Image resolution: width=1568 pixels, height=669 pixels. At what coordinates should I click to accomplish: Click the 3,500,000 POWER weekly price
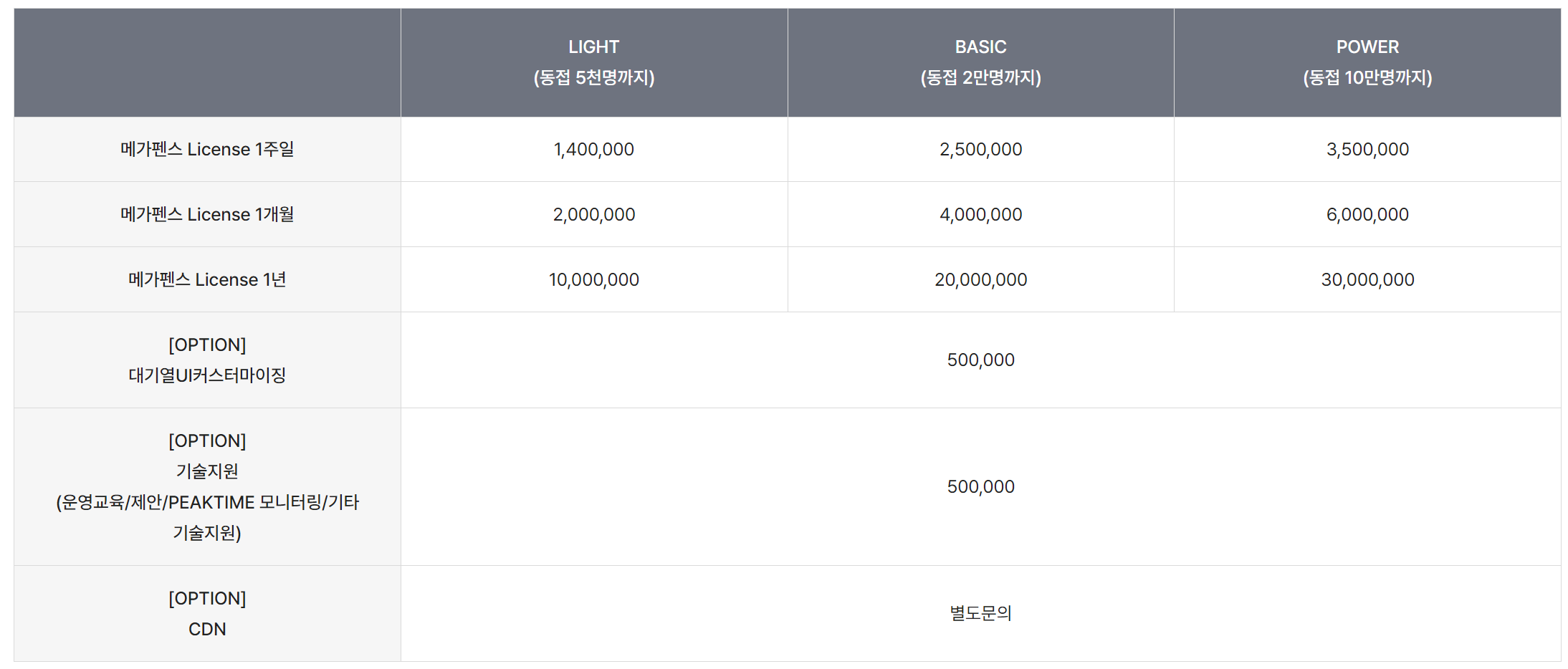pyautogui.click(x=1367, y=149)
